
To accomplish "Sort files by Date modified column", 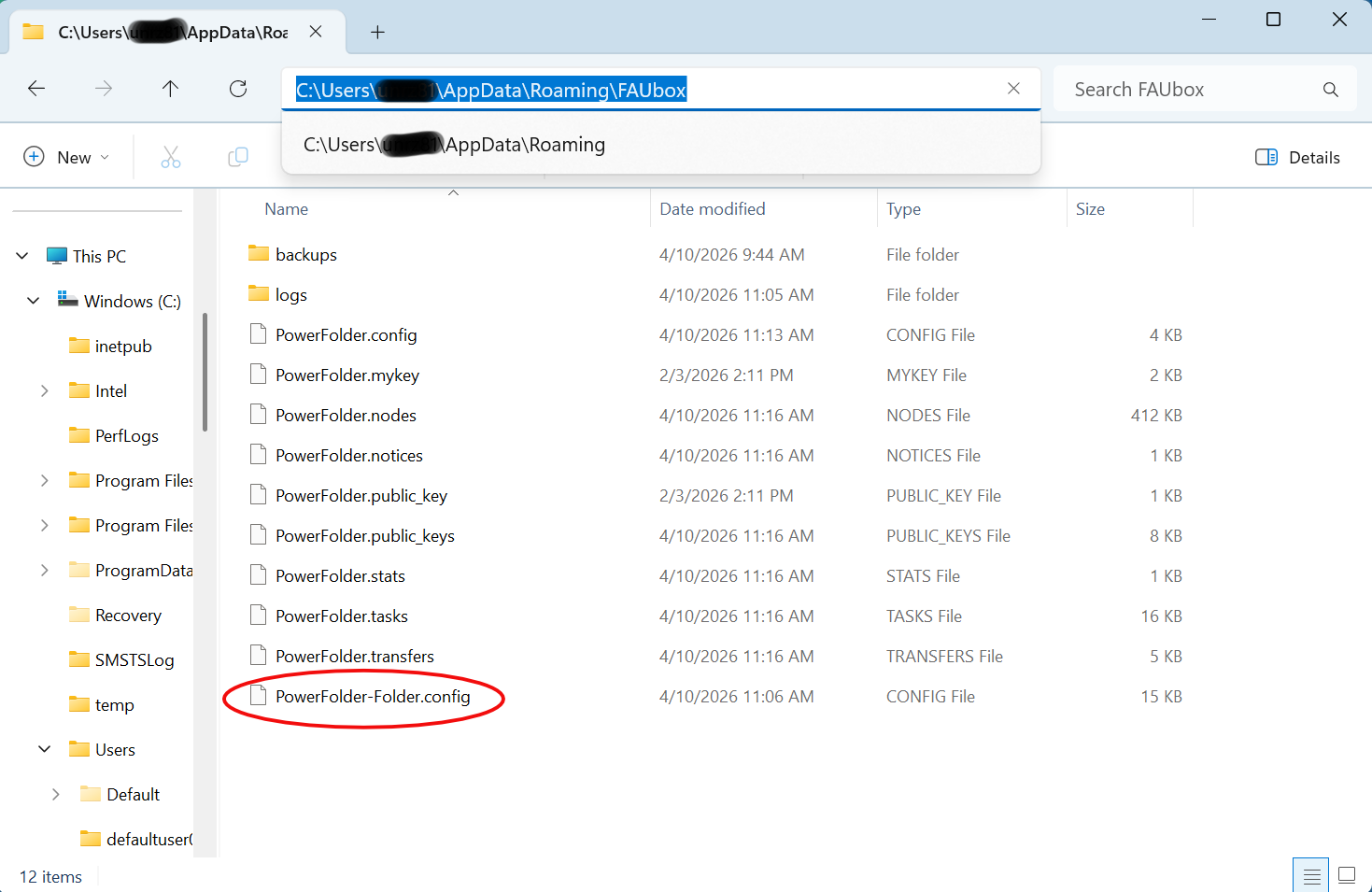I will tap(712, 209).
